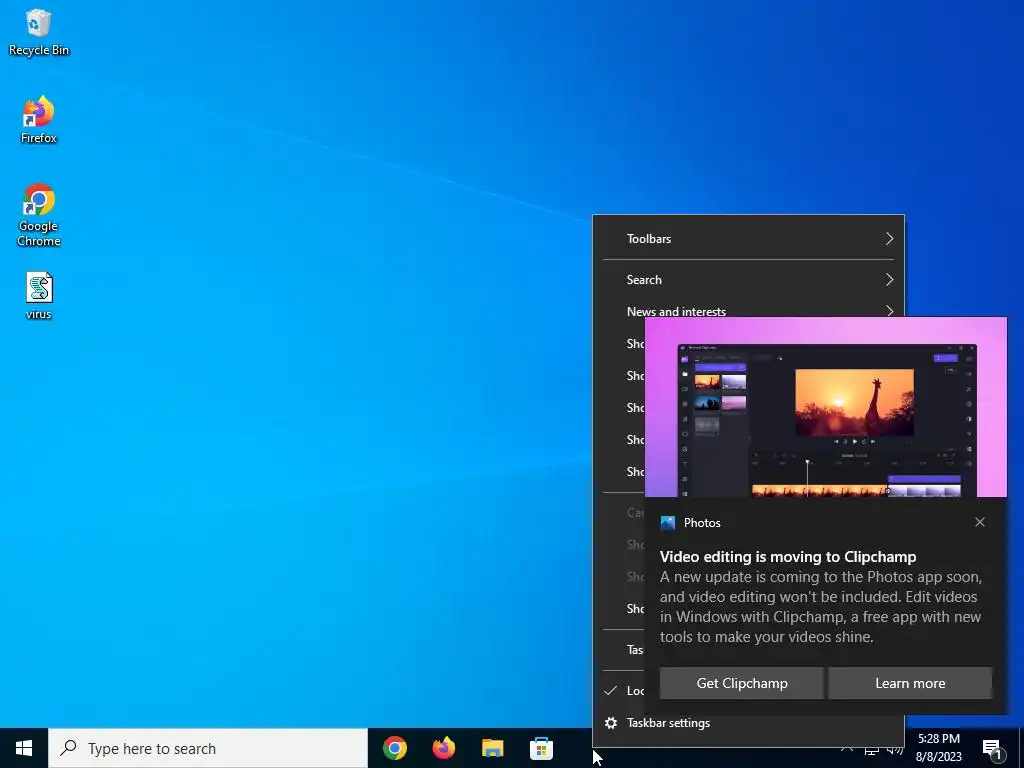The width and height of the screenshot is (1024, 768).
Task: Toggle the checkmarked lock taskbar entry
Action: point(619,690)
